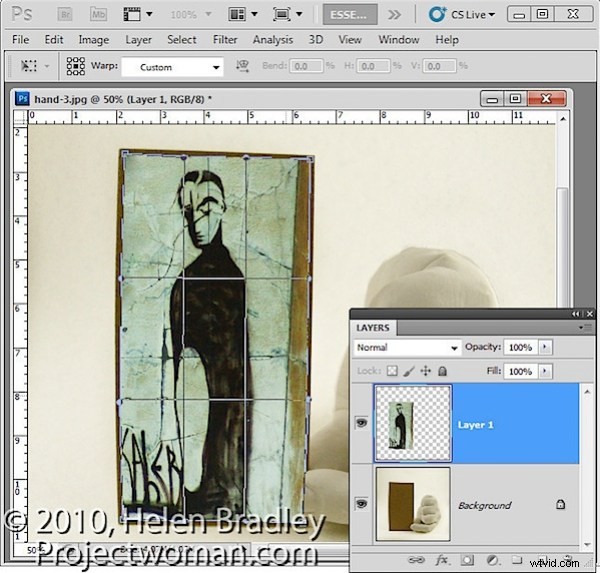Show more workspaces with the double chevron
600x573 pixels.
click(394, 15)
